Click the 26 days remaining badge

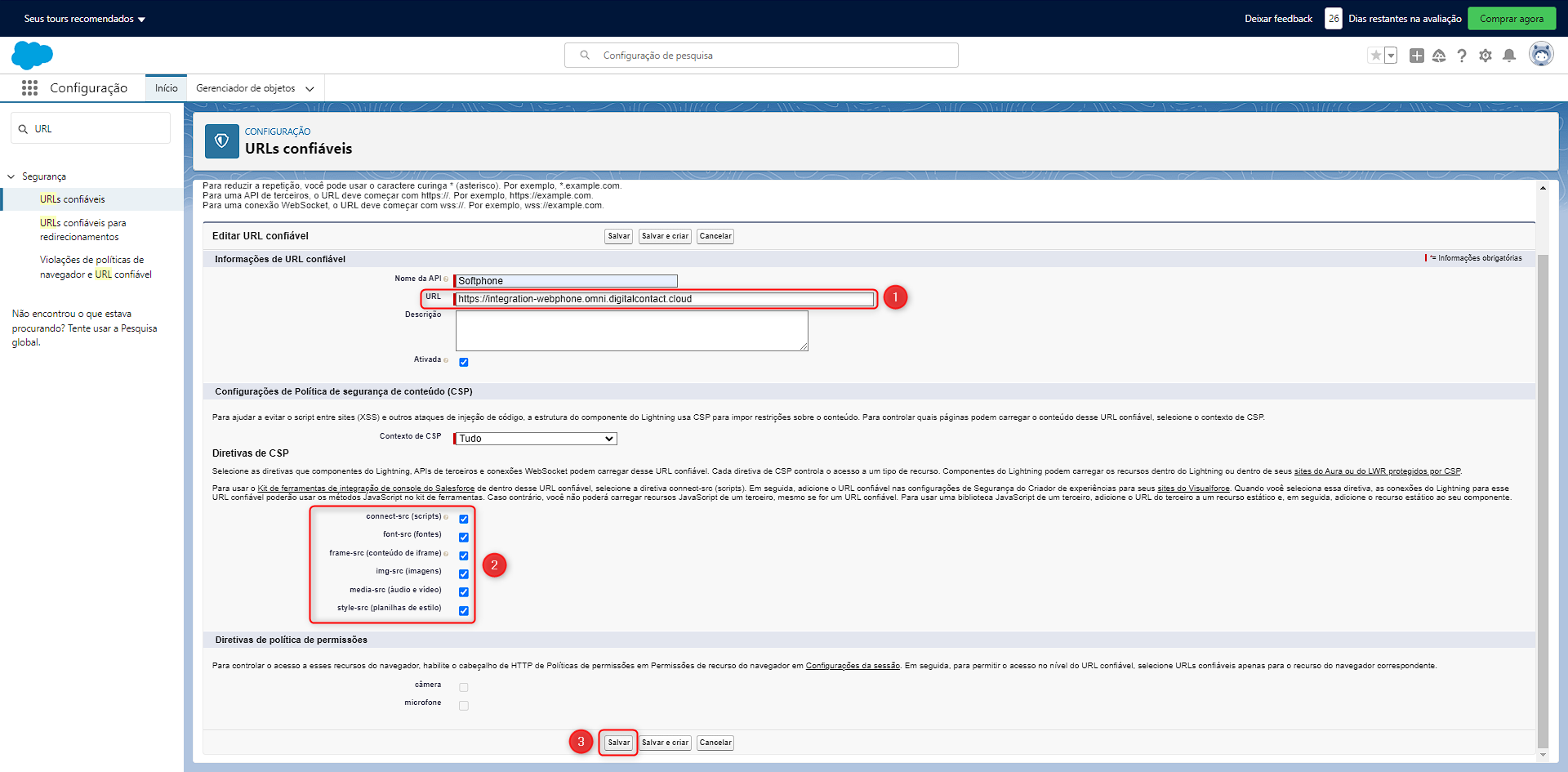(1333, 19)
